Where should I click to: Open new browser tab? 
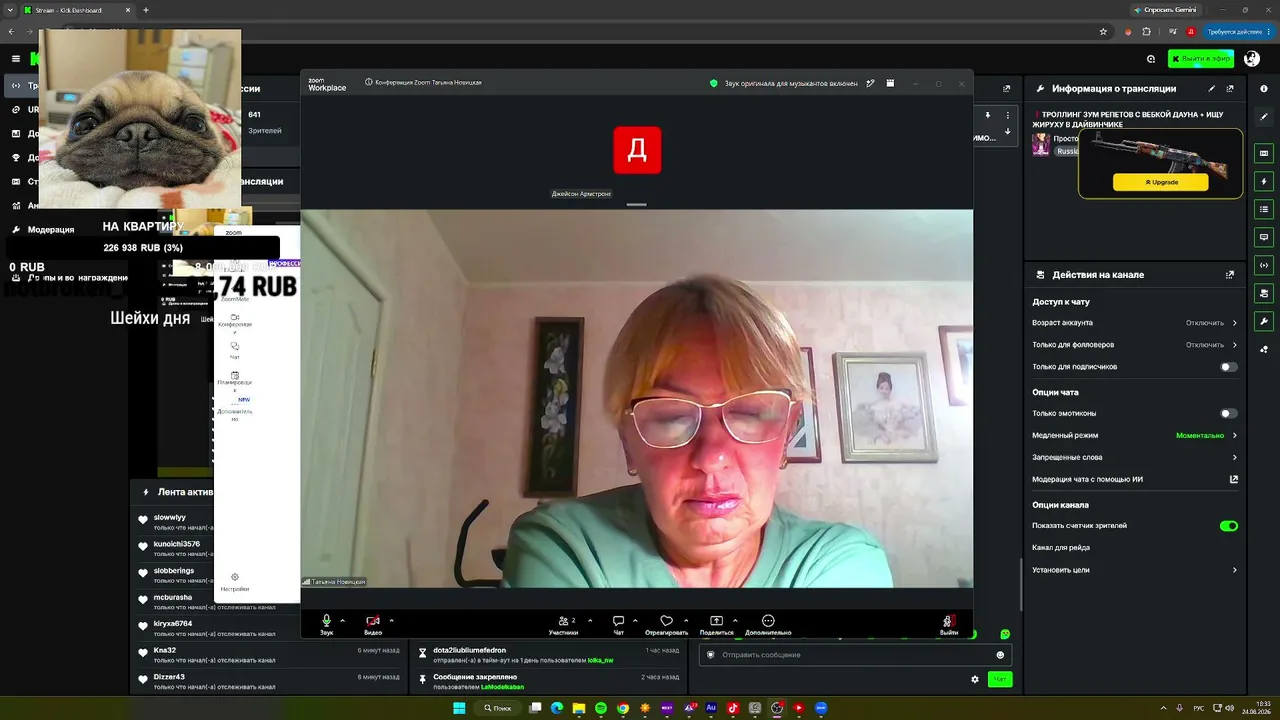tap(146, 10)
